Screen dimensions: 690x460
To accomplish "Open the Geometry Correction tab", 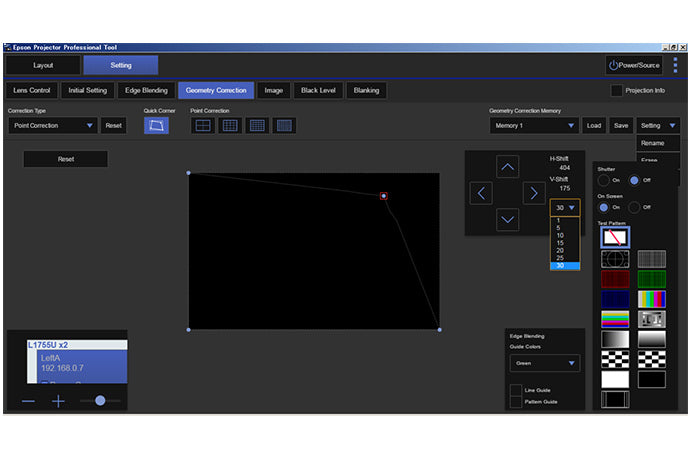I will (x=216, y=90).
